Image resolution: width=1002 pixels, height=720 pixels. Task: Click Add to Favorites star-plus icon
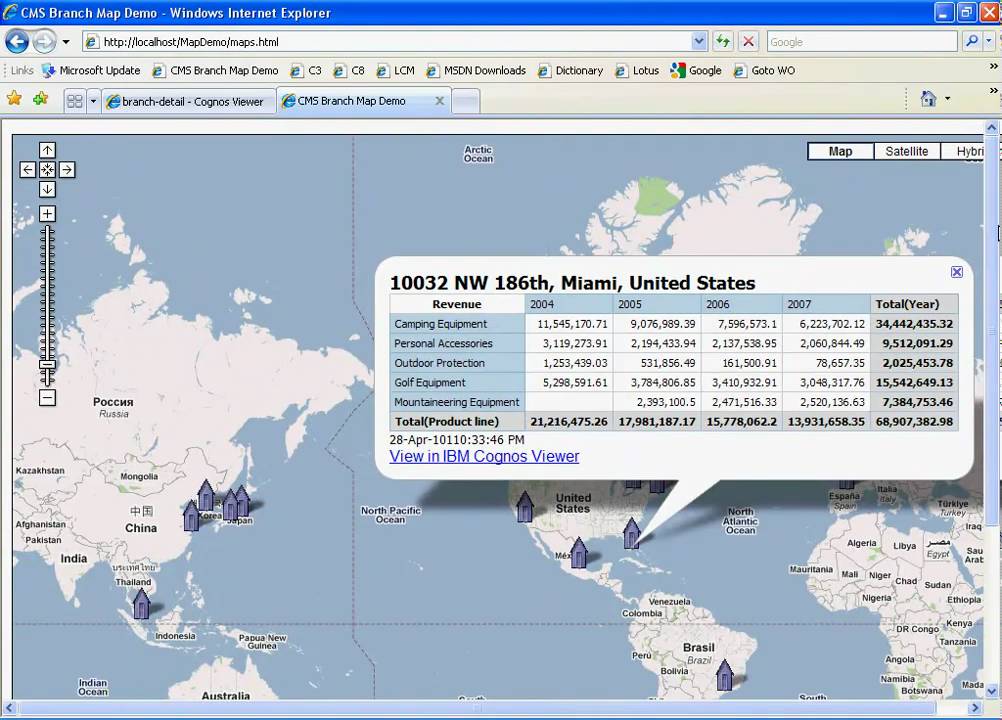pos(41,98)
